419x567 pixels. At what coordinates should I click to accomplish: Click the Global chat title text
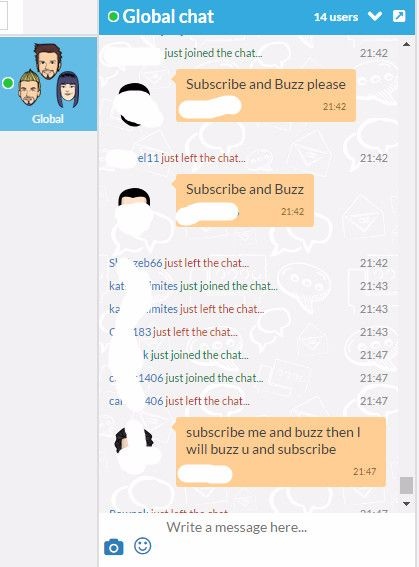coord(168,17)
